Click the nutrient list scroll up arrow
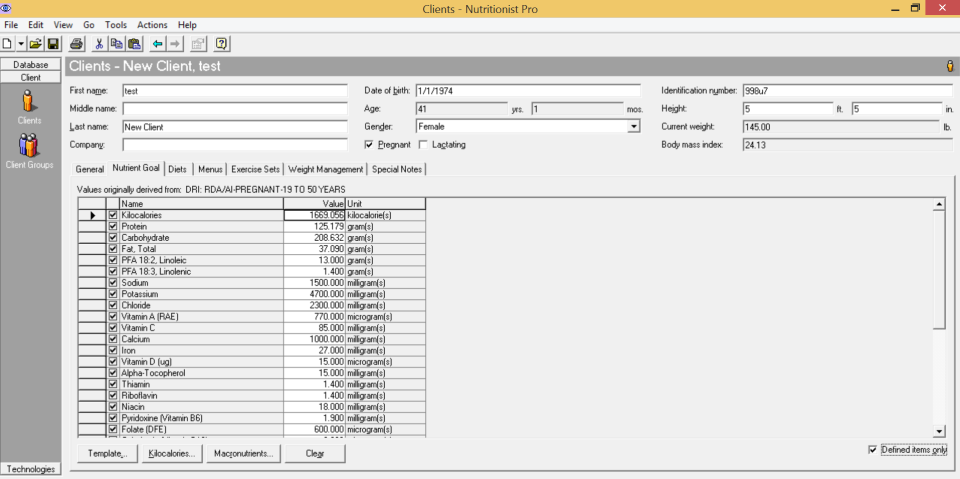Viewport: 960px width, 479px height. (938, 203)
